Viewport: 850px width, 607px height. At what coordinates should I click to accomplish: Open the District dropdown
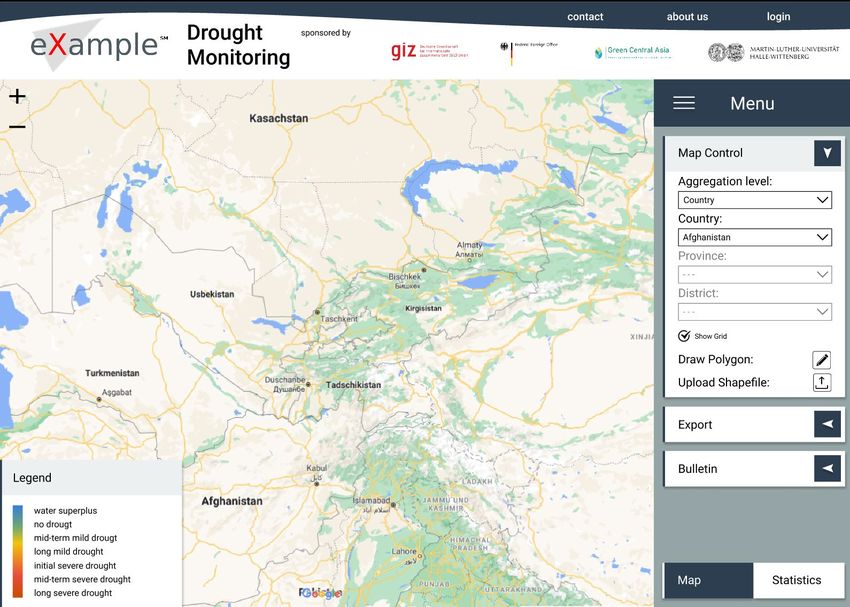755,312
